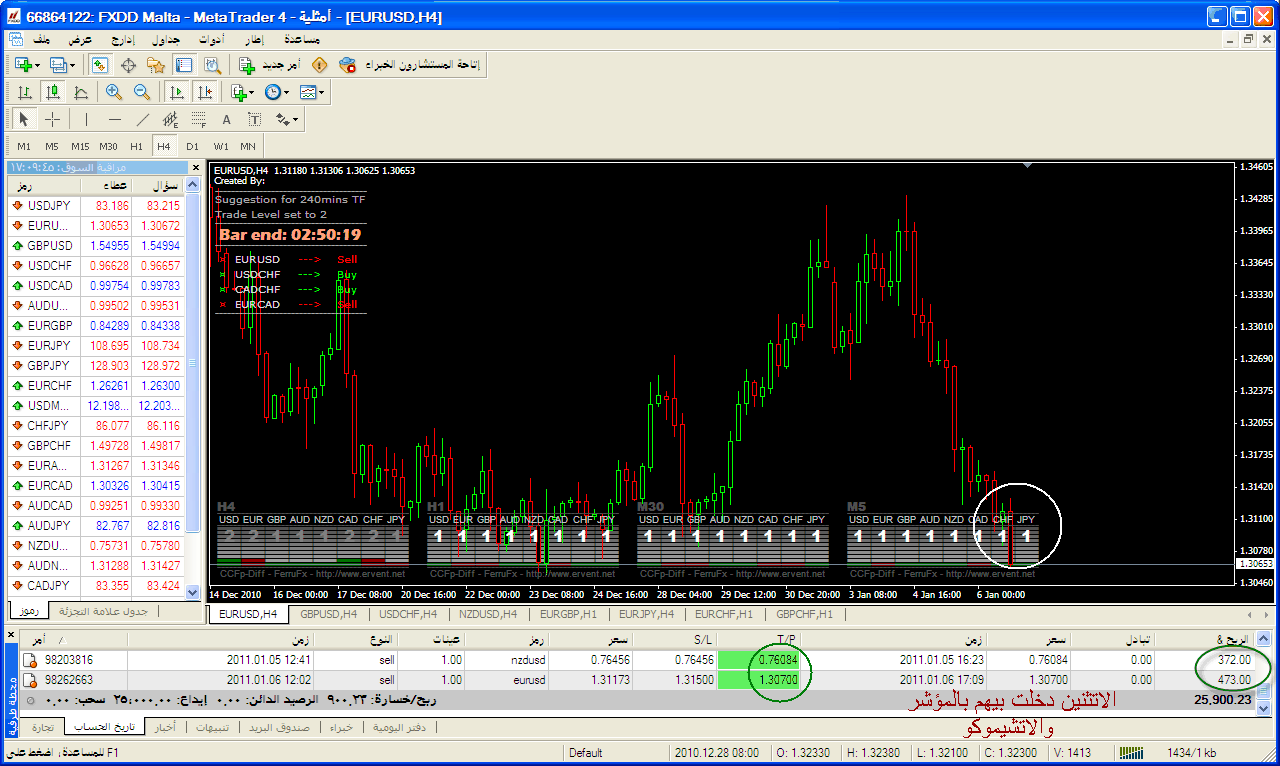Image resolution: width=1280 pixels, height=766 pixels.
Task: Open the أدوات (Tools) menu
Action: (x=211, y=39)
